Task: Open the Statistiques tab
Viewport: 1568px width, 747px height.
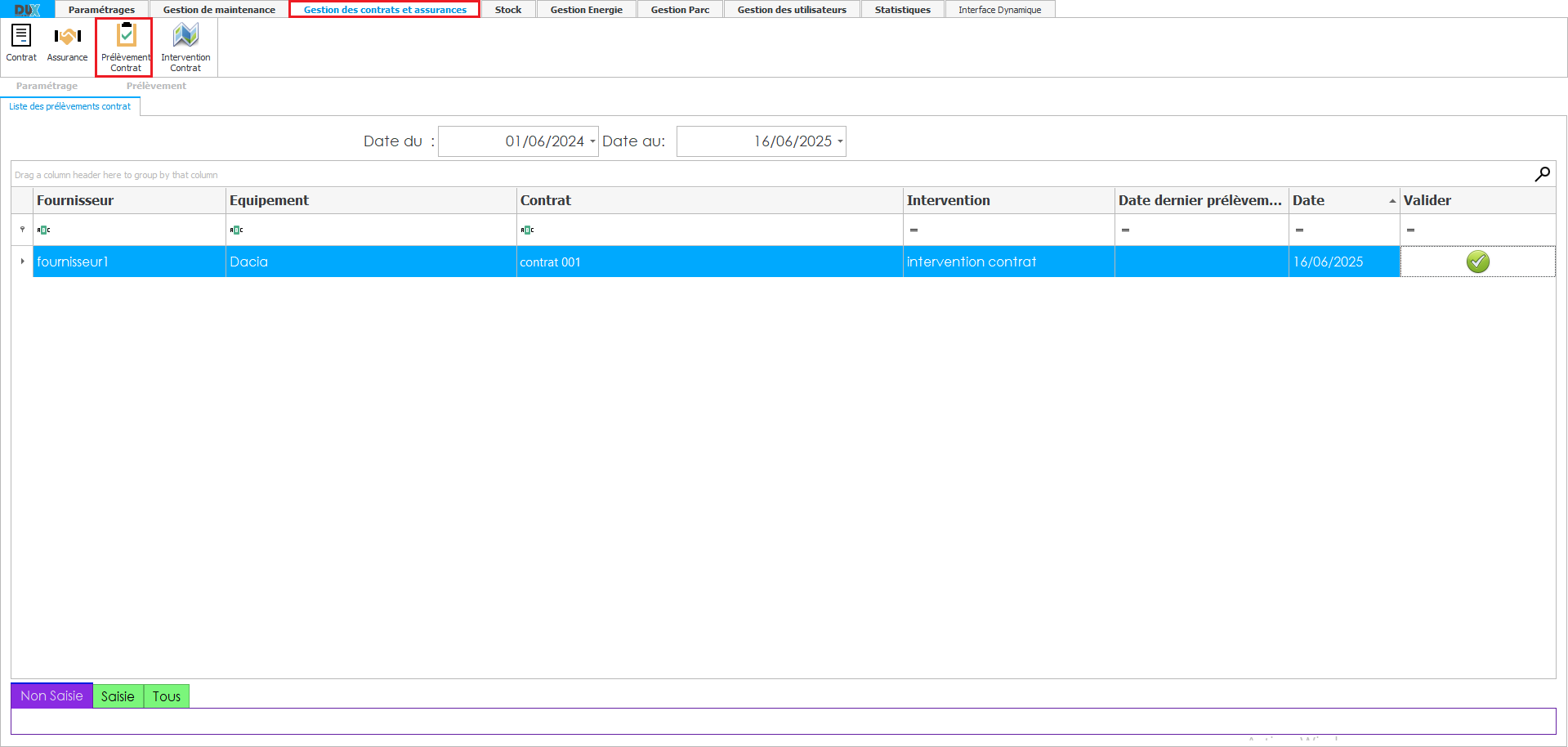Action: click(902, 10)
